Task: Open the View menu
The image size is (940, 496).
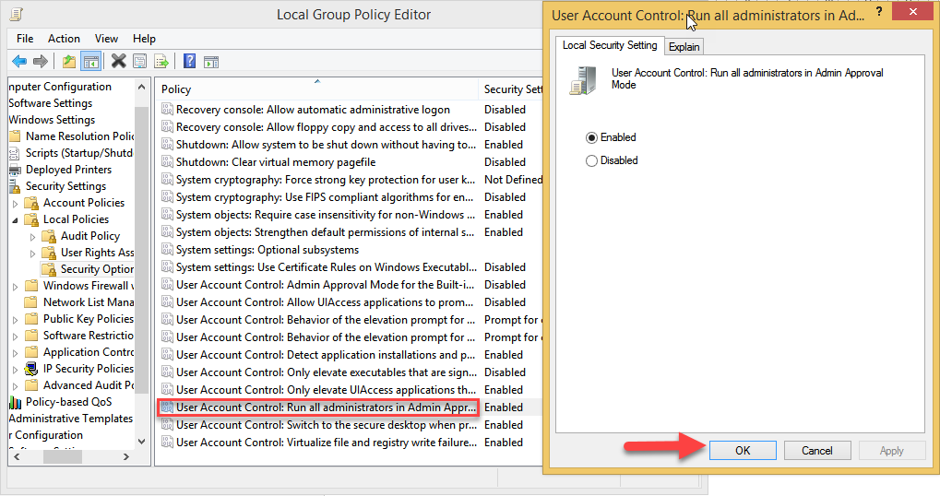Action: coord(106,38)
